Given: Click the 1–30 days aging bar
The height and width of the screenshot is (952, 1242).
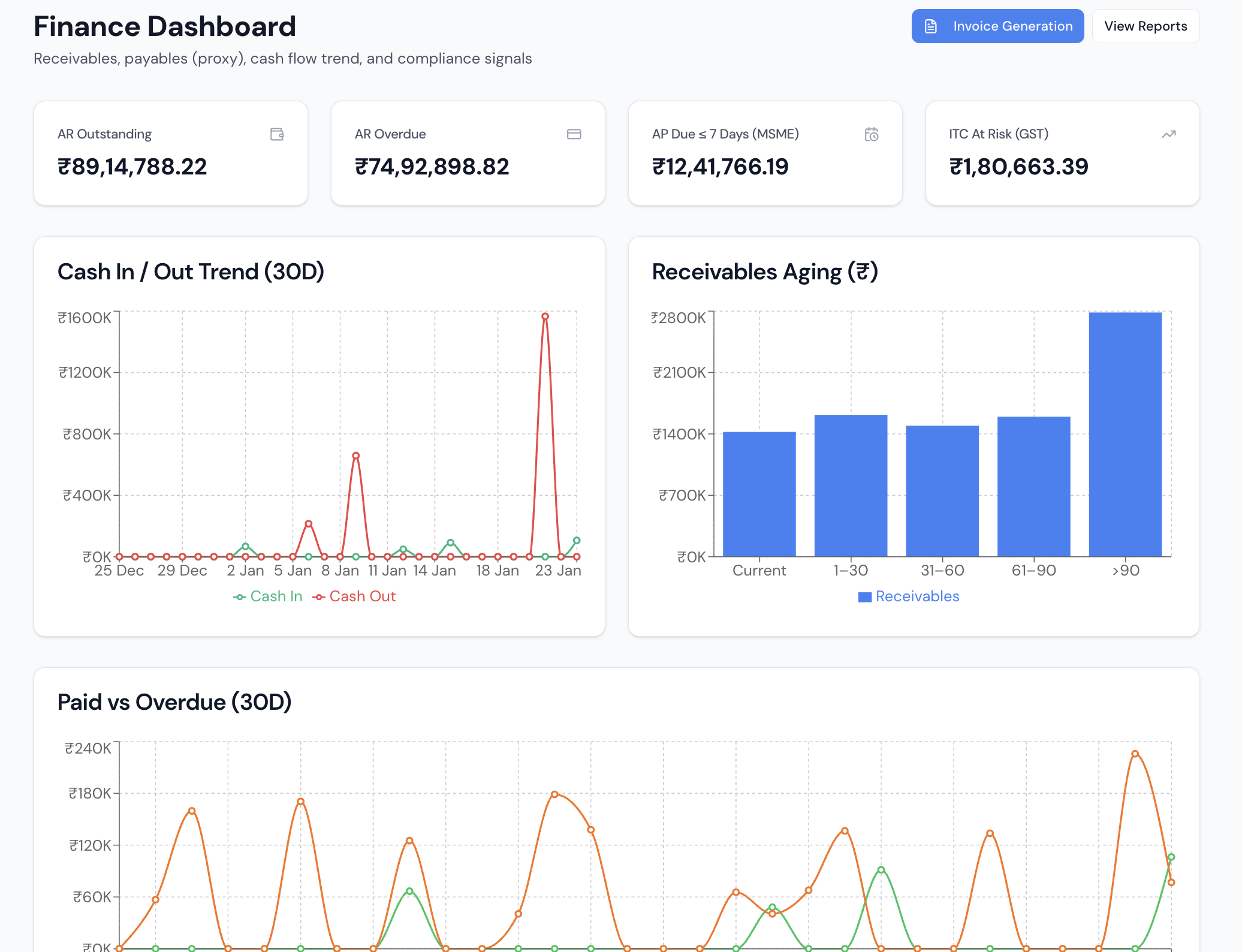Looking at the screenshot, I should tap(851, 486).
